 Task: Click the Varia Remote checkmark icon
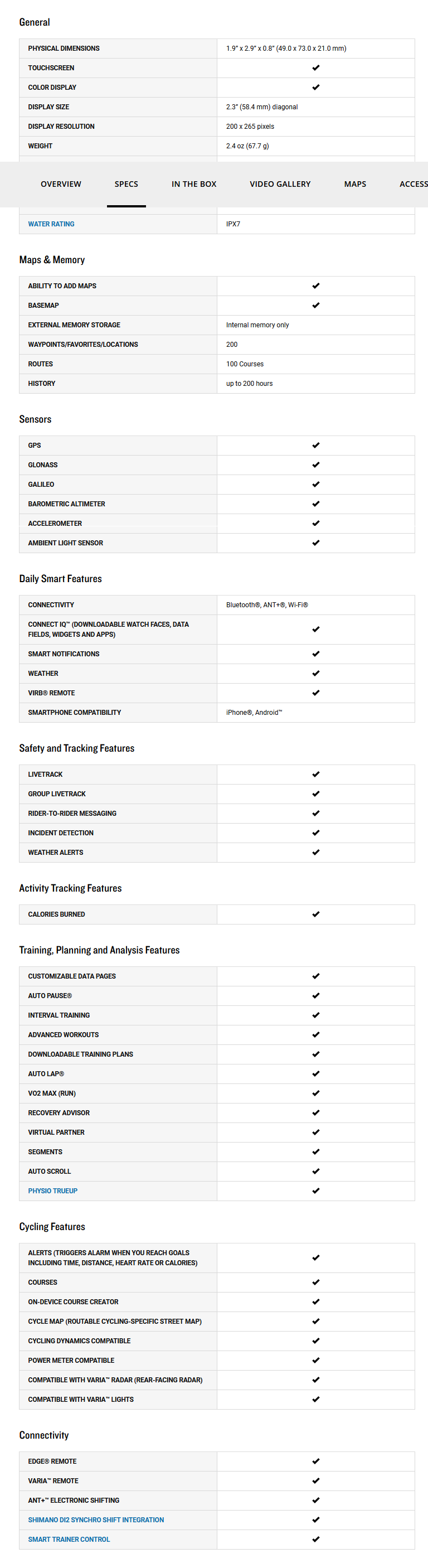pos(315,1480)
